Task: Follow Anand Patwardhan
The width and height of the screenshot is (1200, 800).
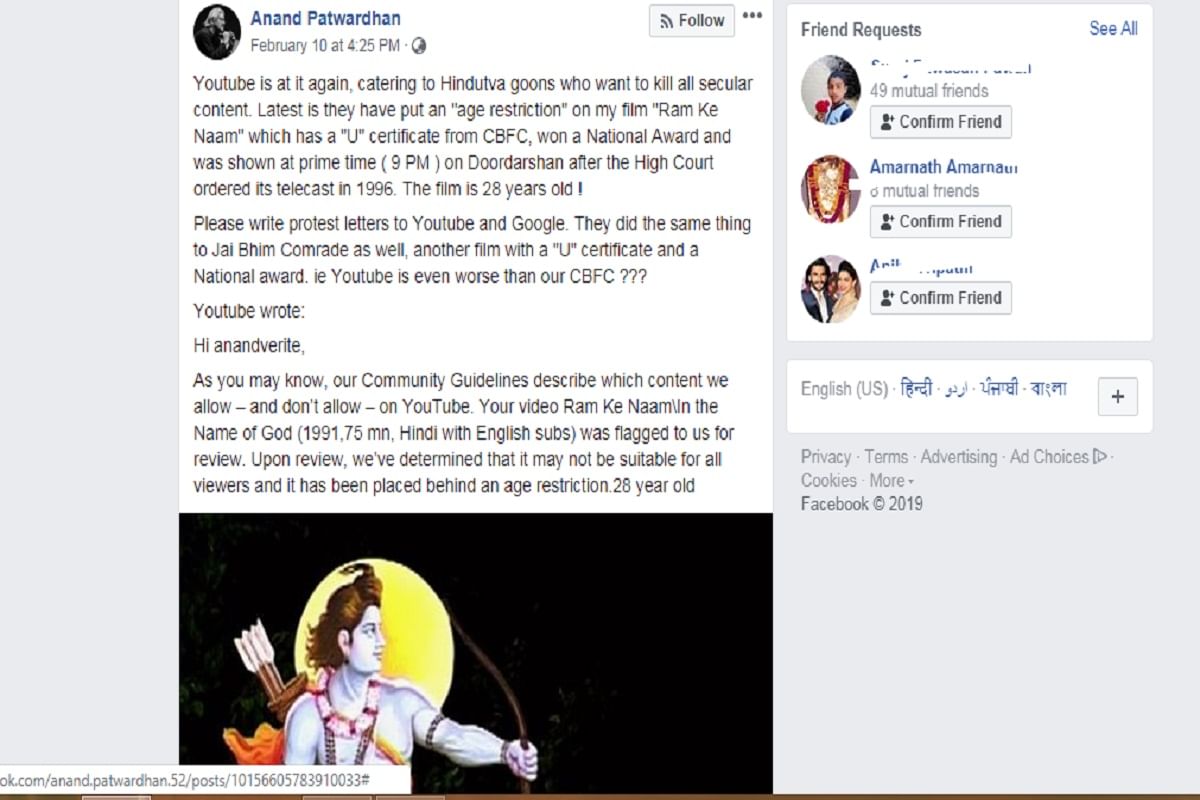Action: [691, 21]
